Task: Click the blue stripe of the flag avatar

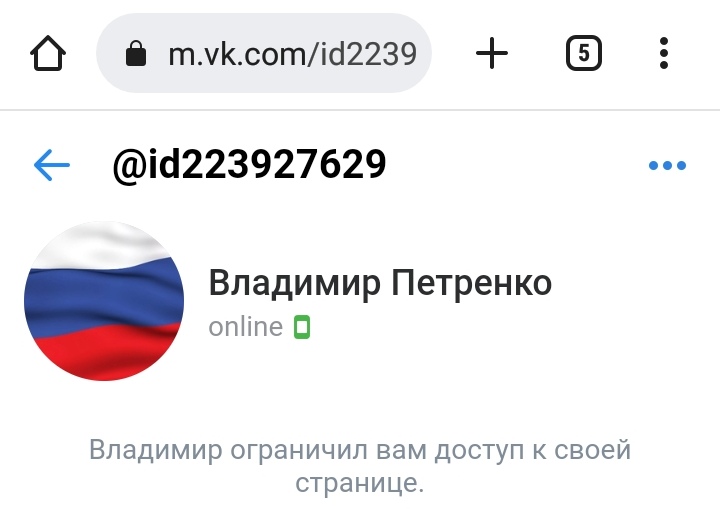Action: click(x=104, y=297)
